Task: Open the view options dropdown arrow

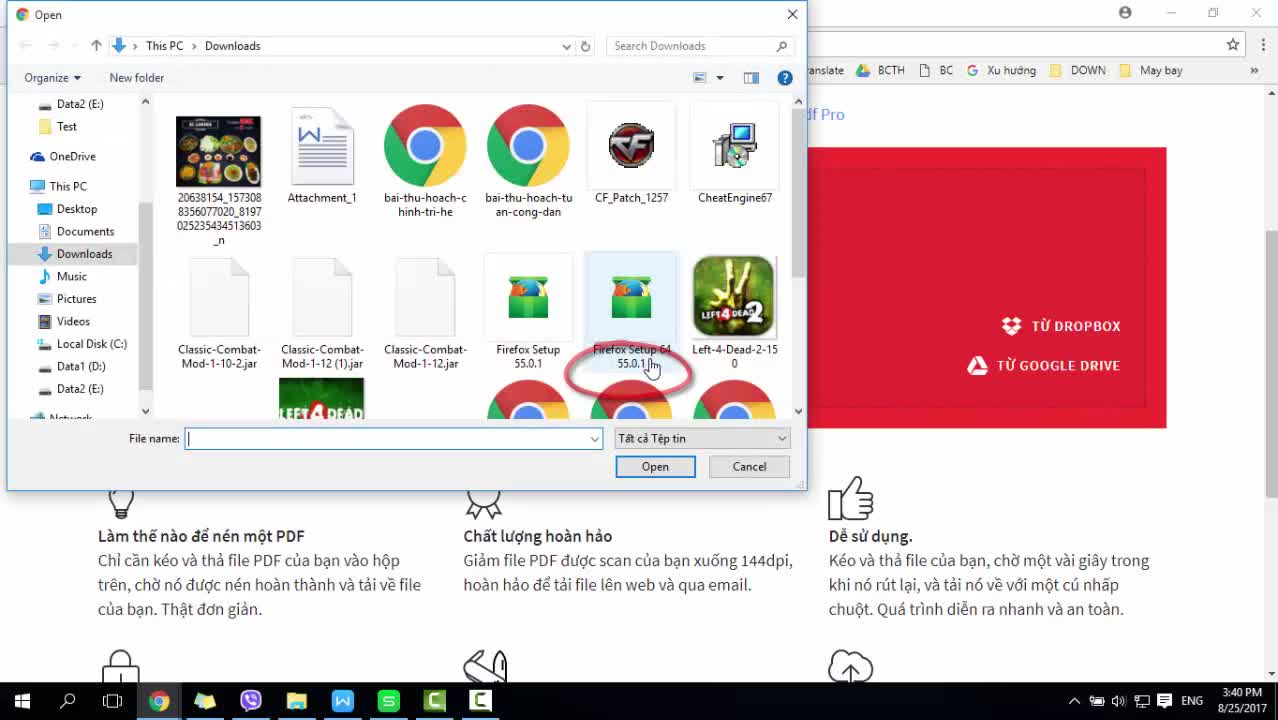Action: [x=719, y=78]
